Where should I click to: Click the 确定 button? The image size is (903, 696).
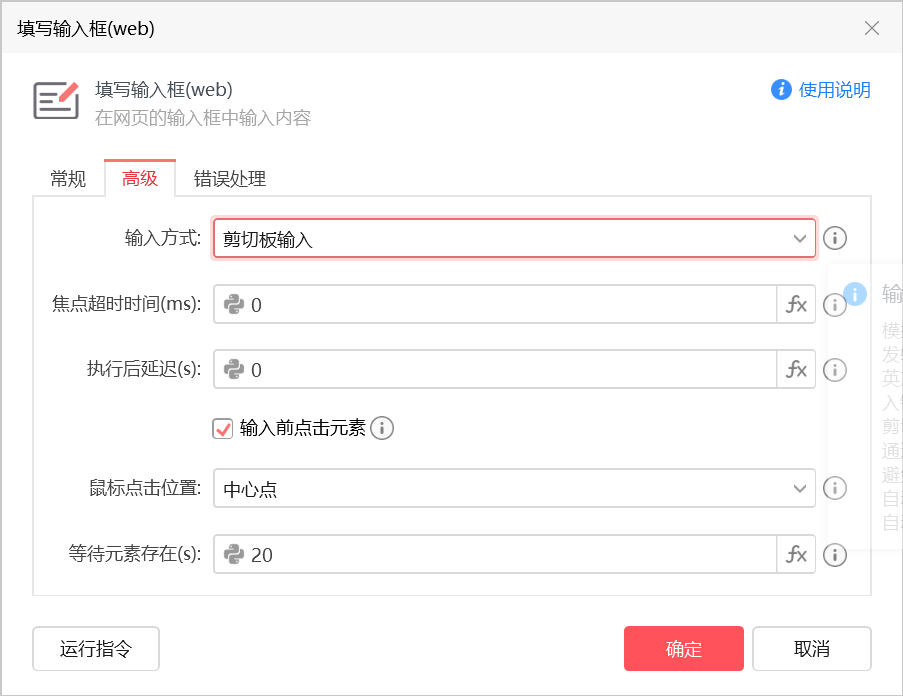coord(684,649)
